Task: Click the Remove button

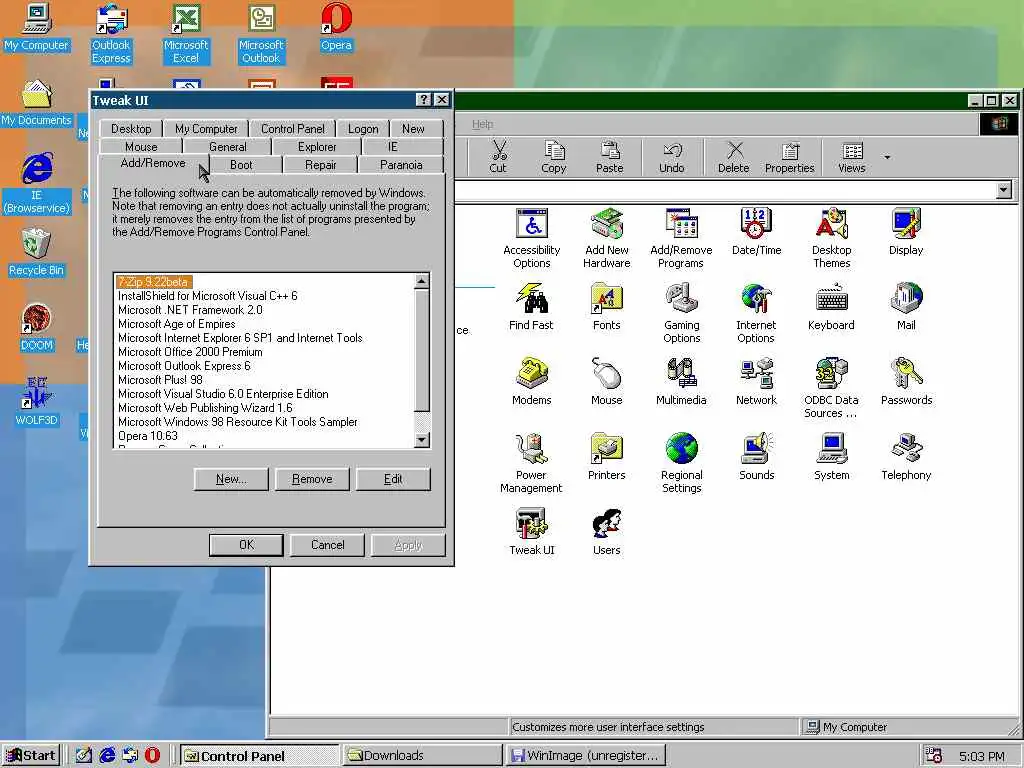Action: (312, 479)
